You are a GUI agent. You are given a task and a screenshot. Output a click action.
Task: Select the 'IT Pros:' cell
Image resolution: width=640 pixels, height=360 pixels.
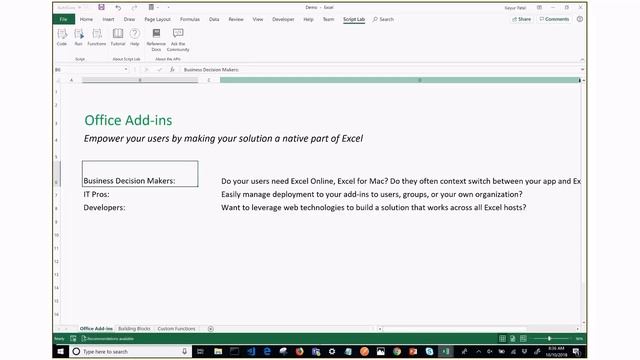140,194
